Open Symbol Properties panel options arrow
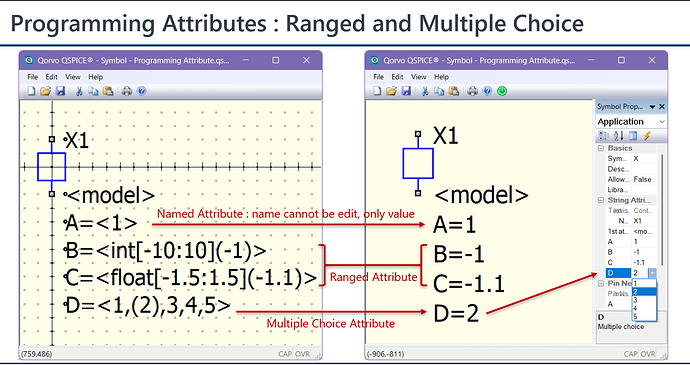The image size is (690, 365). pos(652,107)
